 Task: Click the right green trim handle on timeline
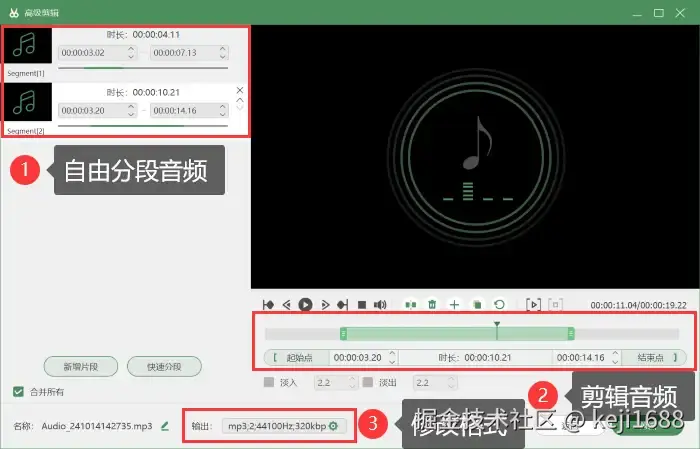click(571, 333)
